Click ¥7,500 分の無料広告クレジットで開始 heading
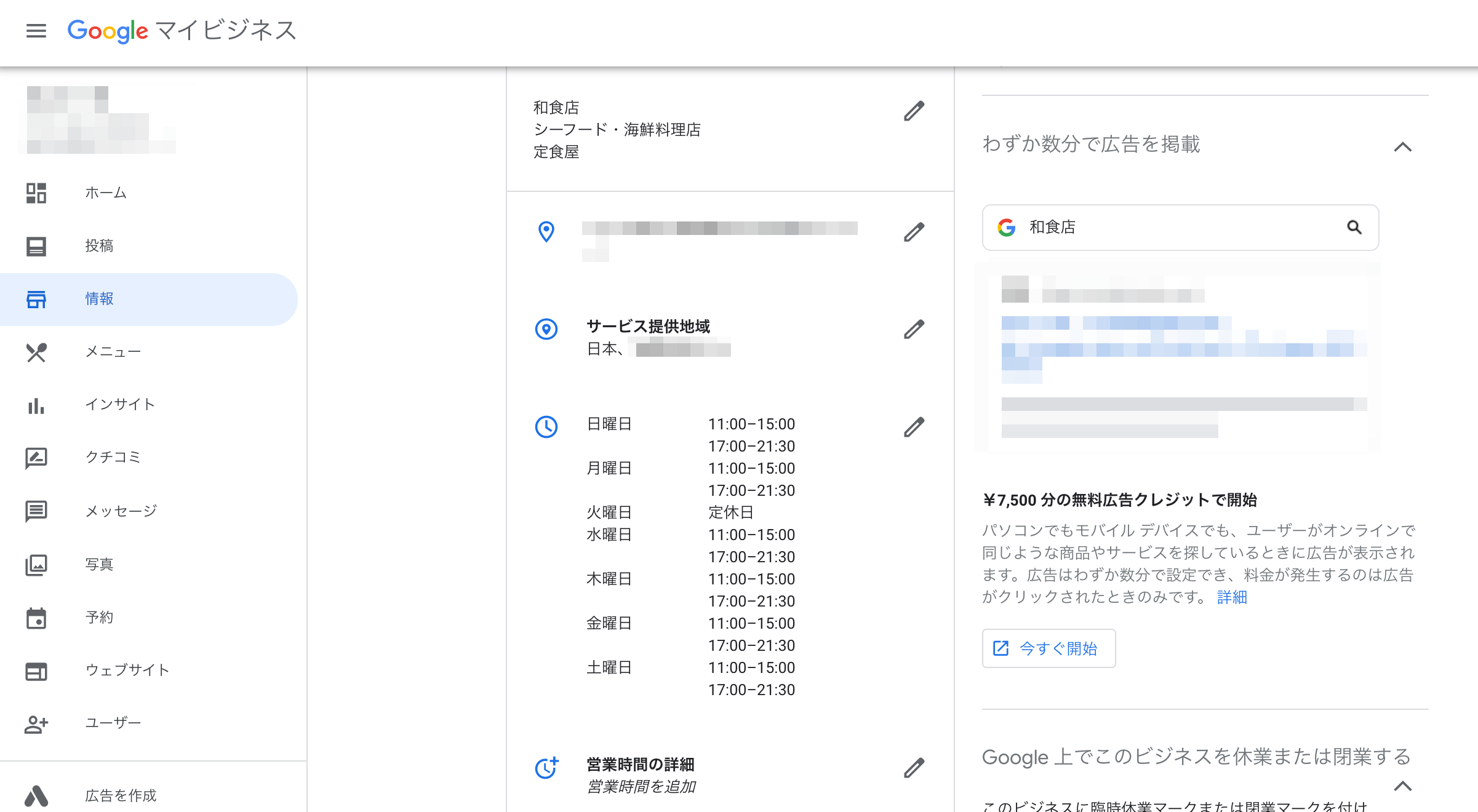Viewport: 1478px width, 812px height. pos(1120,500)
